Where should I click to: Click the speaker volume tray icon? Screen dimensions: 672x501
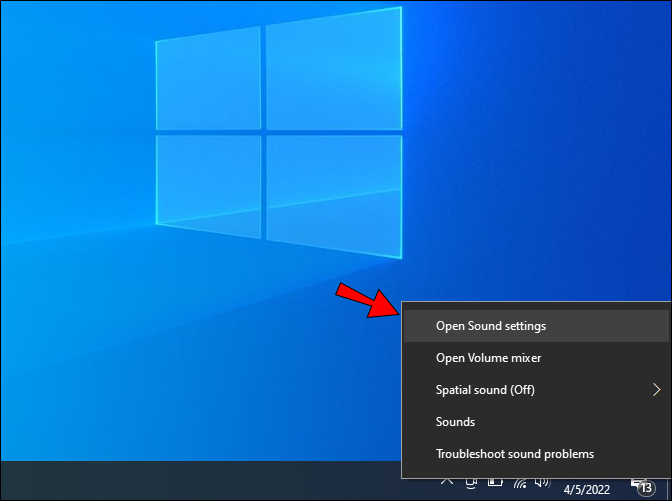tap(543, 483)
